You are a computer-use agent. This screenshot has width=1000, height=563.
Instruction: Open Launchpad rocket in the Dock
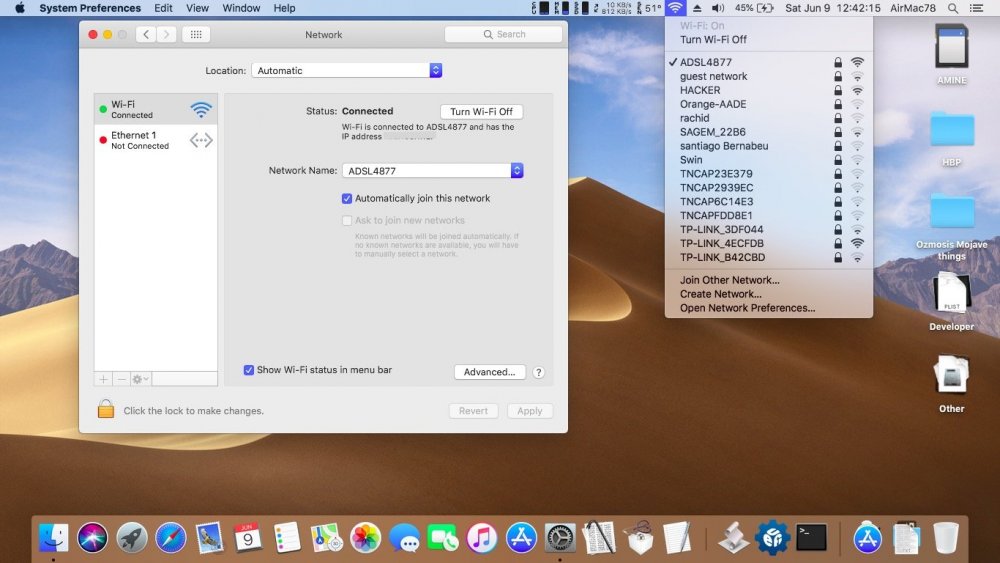(131, 537)
